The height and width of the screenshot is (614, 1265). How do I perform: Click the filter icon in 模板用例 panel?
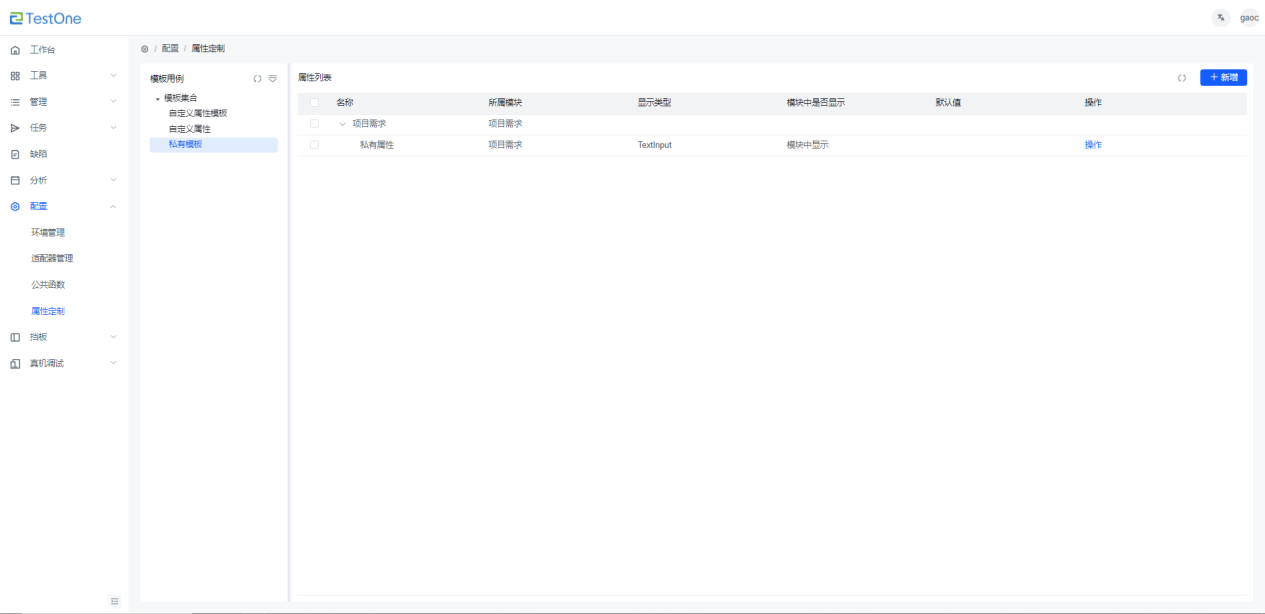[272, 78]
